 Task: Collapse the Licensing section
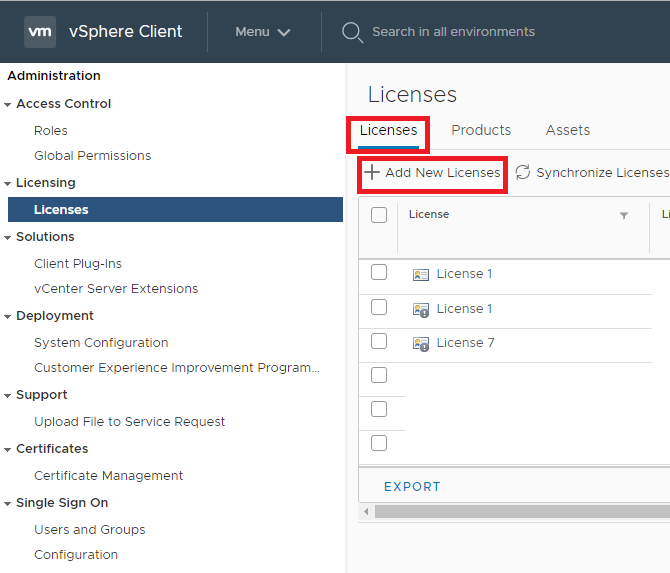[x=7, y=183]
